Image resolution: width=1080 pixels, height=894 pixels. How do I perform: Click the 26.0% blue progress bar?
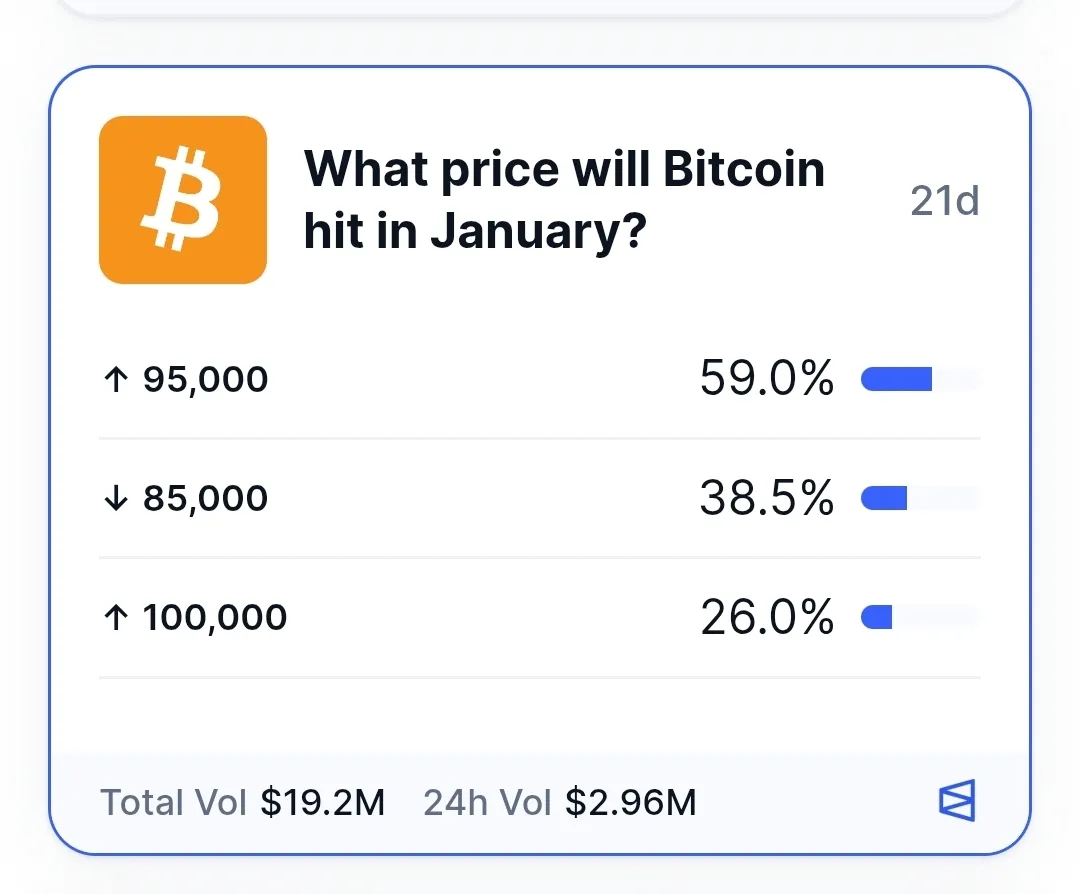(877, 618)
